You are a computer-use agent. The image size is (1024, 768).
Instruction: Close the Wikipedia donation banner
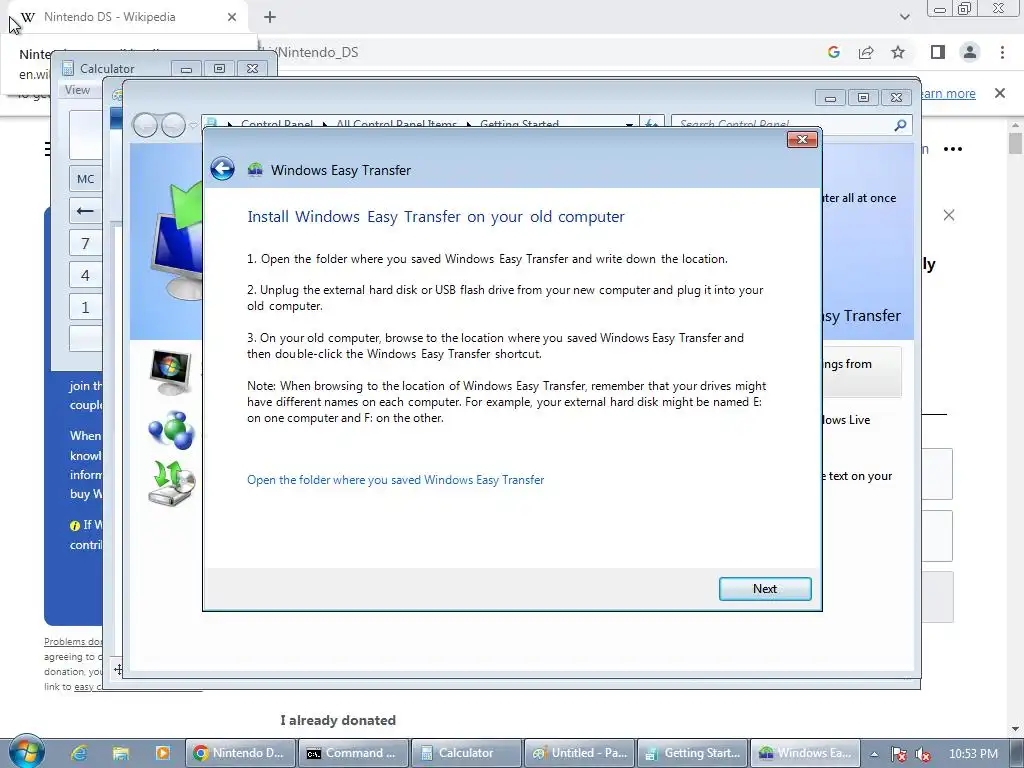[x=949, y=215]
